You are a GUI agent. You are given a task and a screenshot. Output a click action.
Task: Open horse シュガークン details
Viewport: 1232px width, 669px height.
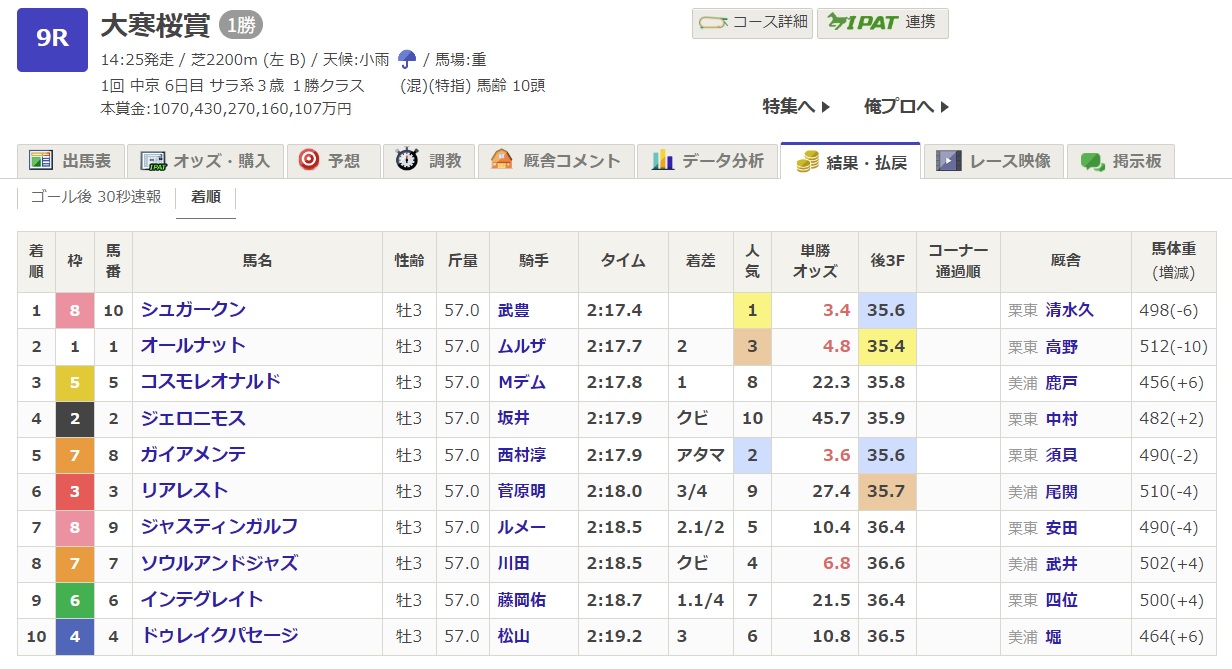193,310
